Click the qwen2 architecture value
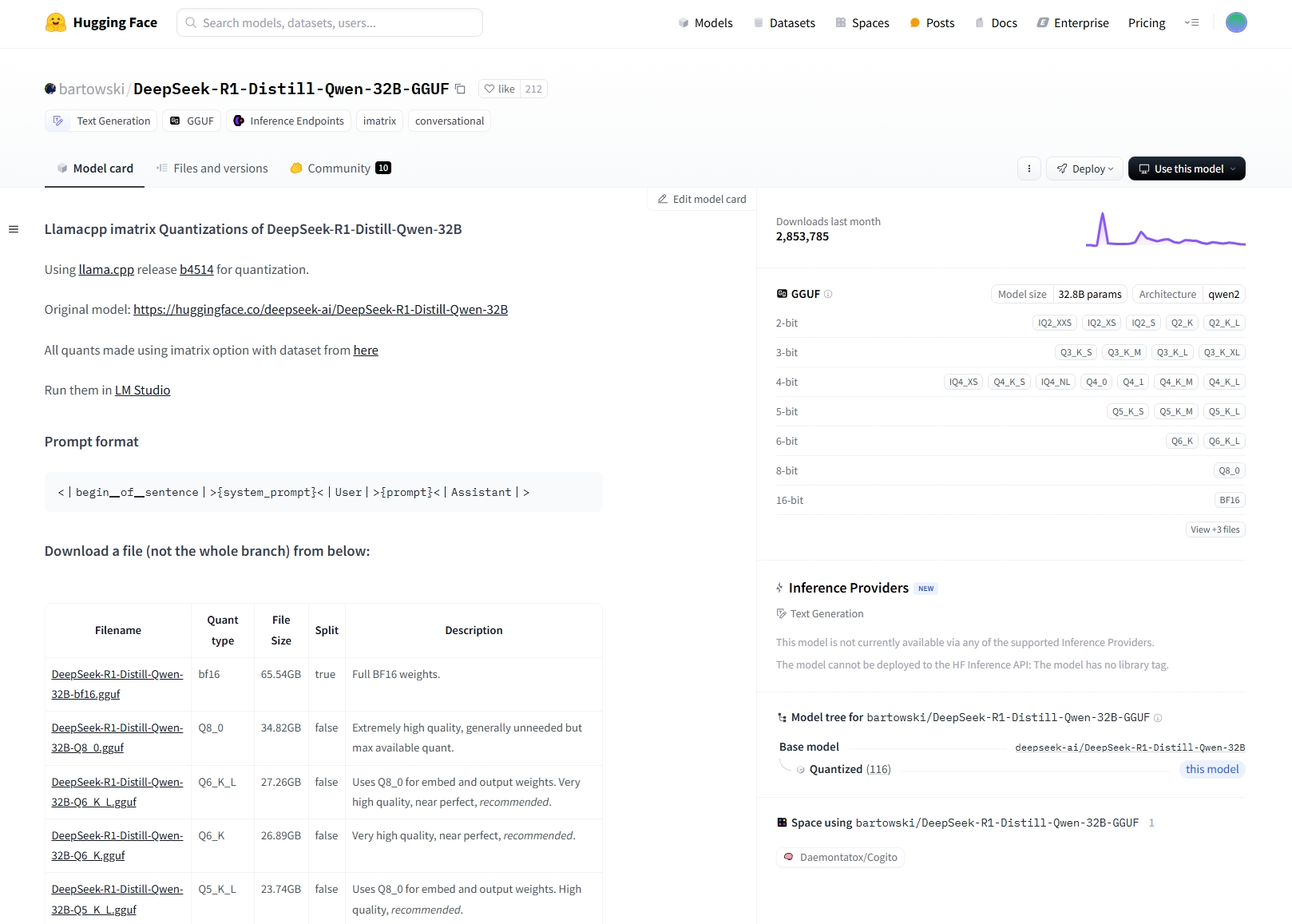Screen dimensions: 1292x924 1223,294
